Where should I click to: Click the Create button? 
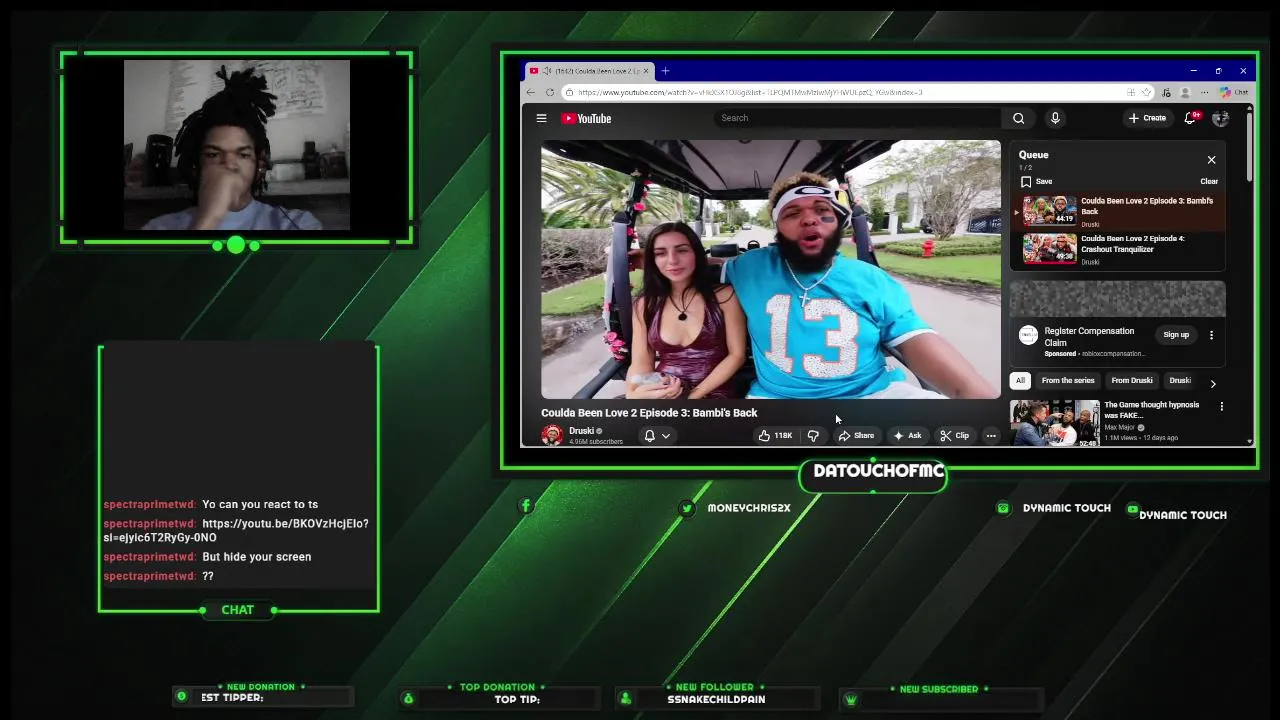[1147, 118]
